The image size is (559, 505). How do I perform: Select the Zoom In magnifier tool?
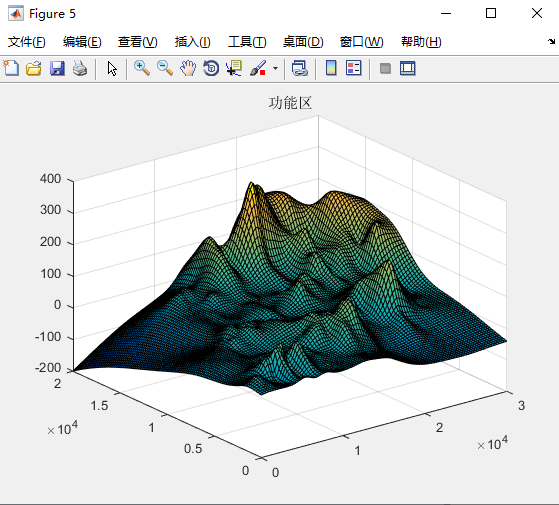142,68
